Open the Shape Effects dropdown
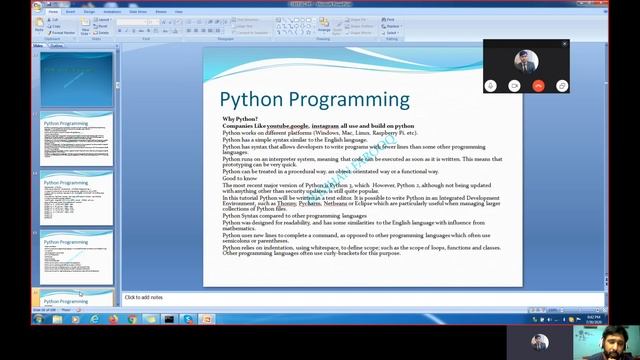The width and height of the screenshot is (640, 360). pyautogui.click(x=358, y=33)
